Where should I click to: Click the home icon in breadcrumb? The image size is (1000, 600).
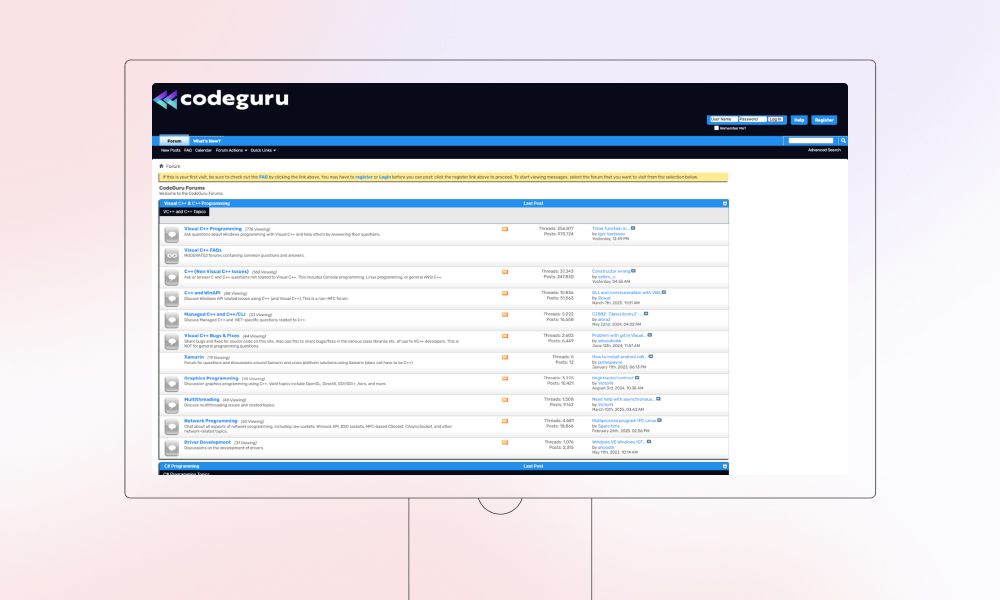pyautogui.click(x=162, y=166)
